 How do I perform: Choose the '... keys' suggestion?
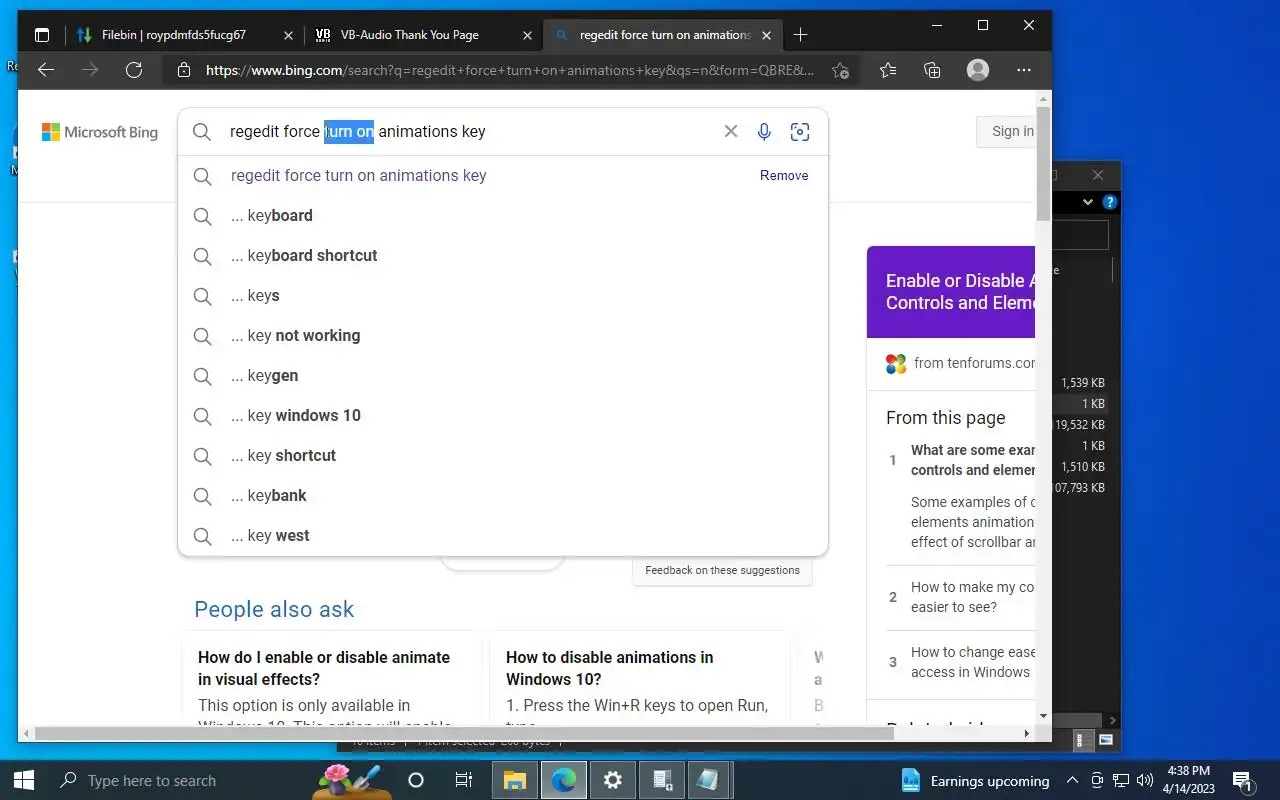pos(503,295)
